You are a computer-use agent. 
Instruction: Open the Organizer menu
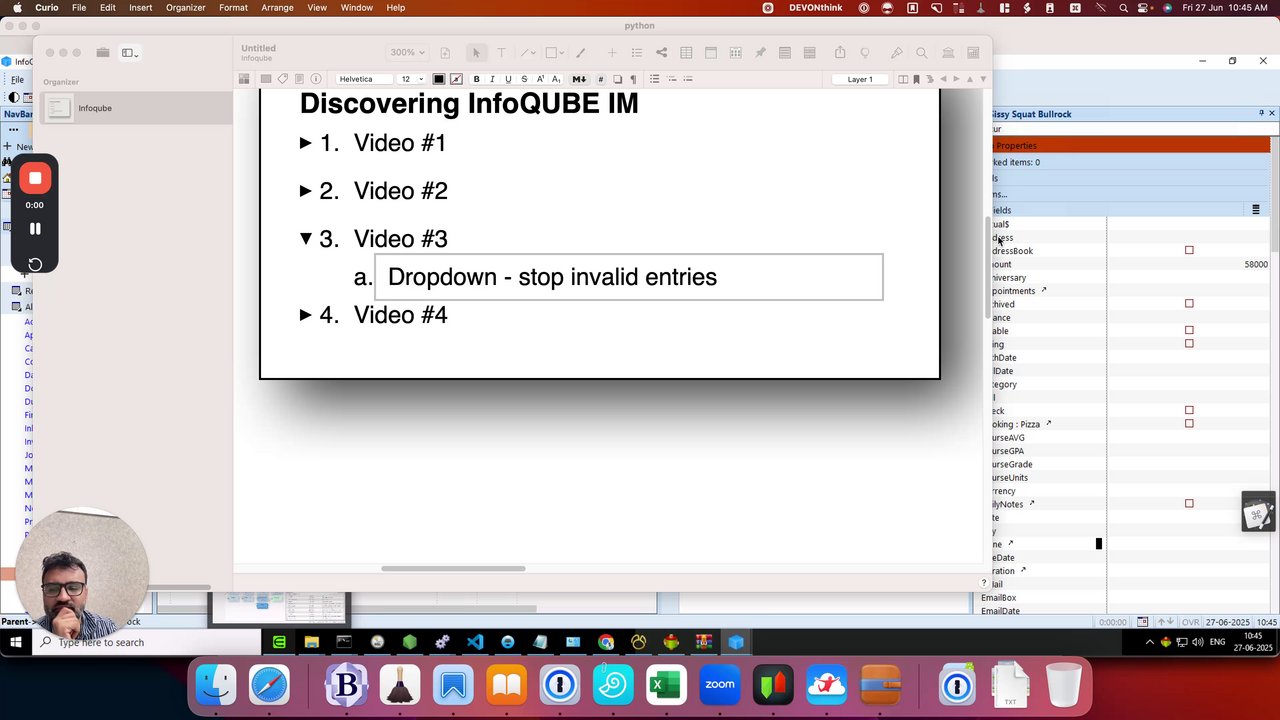[x=185, y=8]
